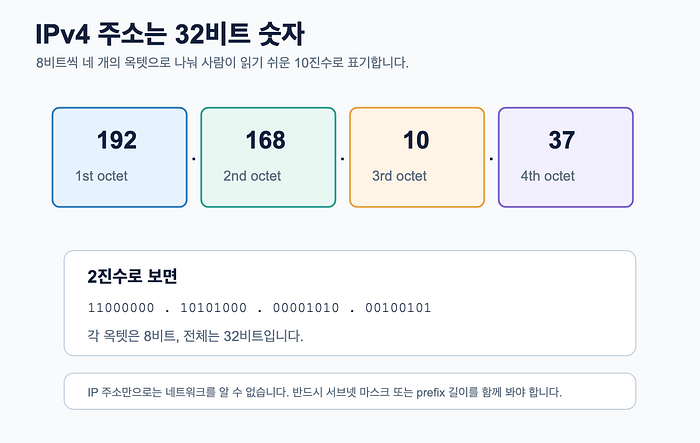Click the '4th octet' label
700x443 pixels.
(x=548, y=176)
